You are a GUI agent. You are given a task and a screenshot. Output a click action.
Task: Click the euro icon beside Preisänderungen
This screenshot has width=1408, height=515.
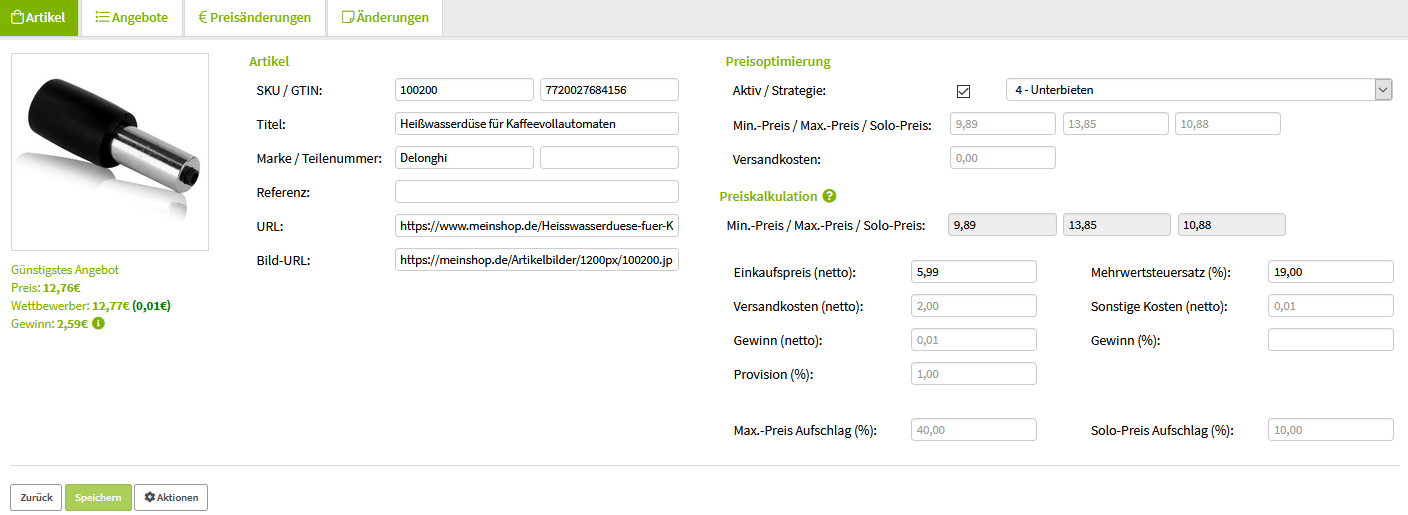point(202,17)
